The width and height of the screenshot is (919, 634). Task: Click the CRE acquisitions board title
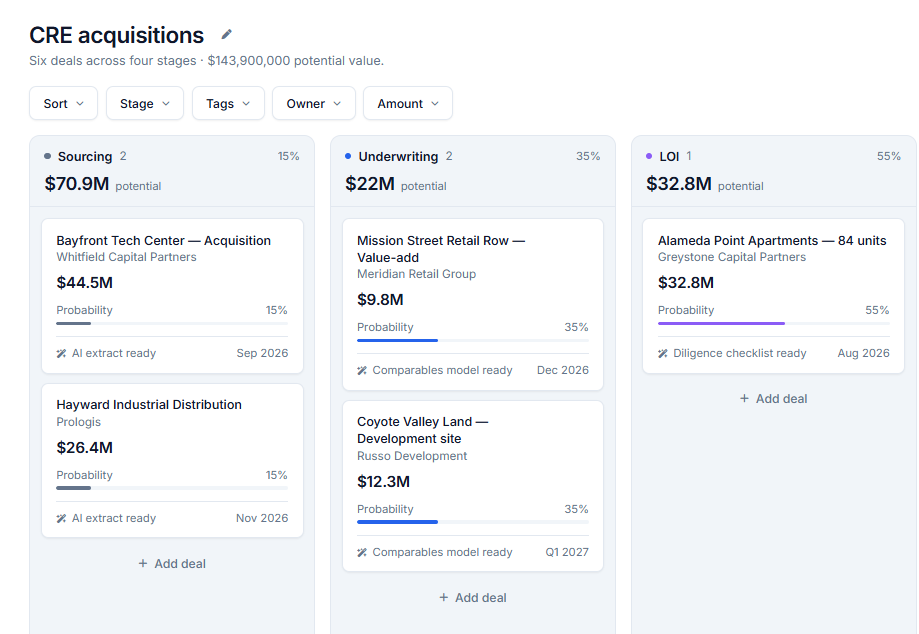117,35
